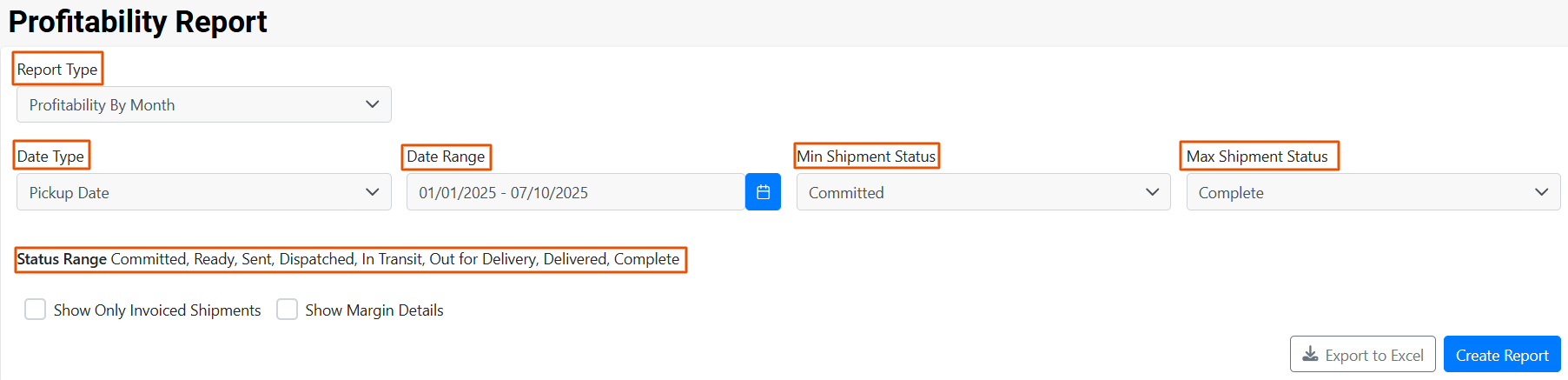Click the Min Shipment Status label
Screen dimensions: 1568x380
(x=866, y=157)
